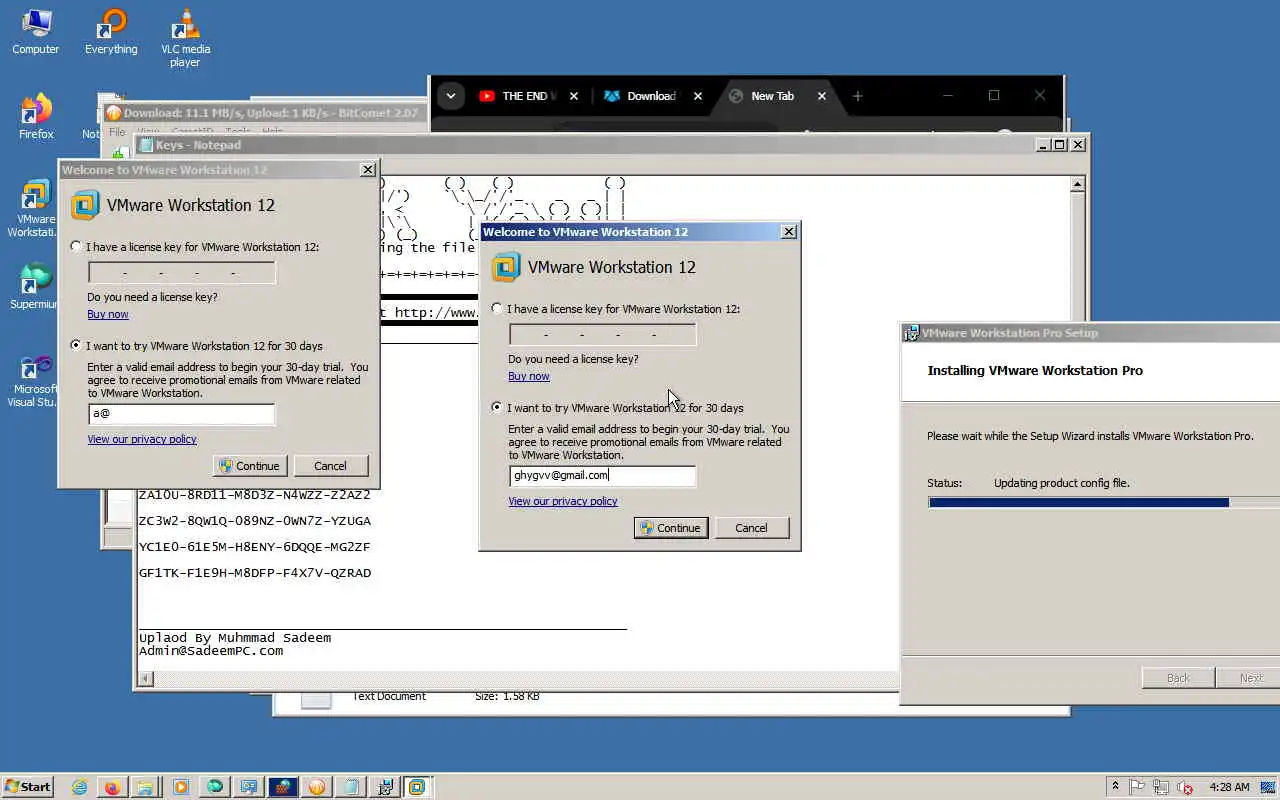Open the Everything search desktop icon
The image size is (1280, 800).
pos(111,32)
